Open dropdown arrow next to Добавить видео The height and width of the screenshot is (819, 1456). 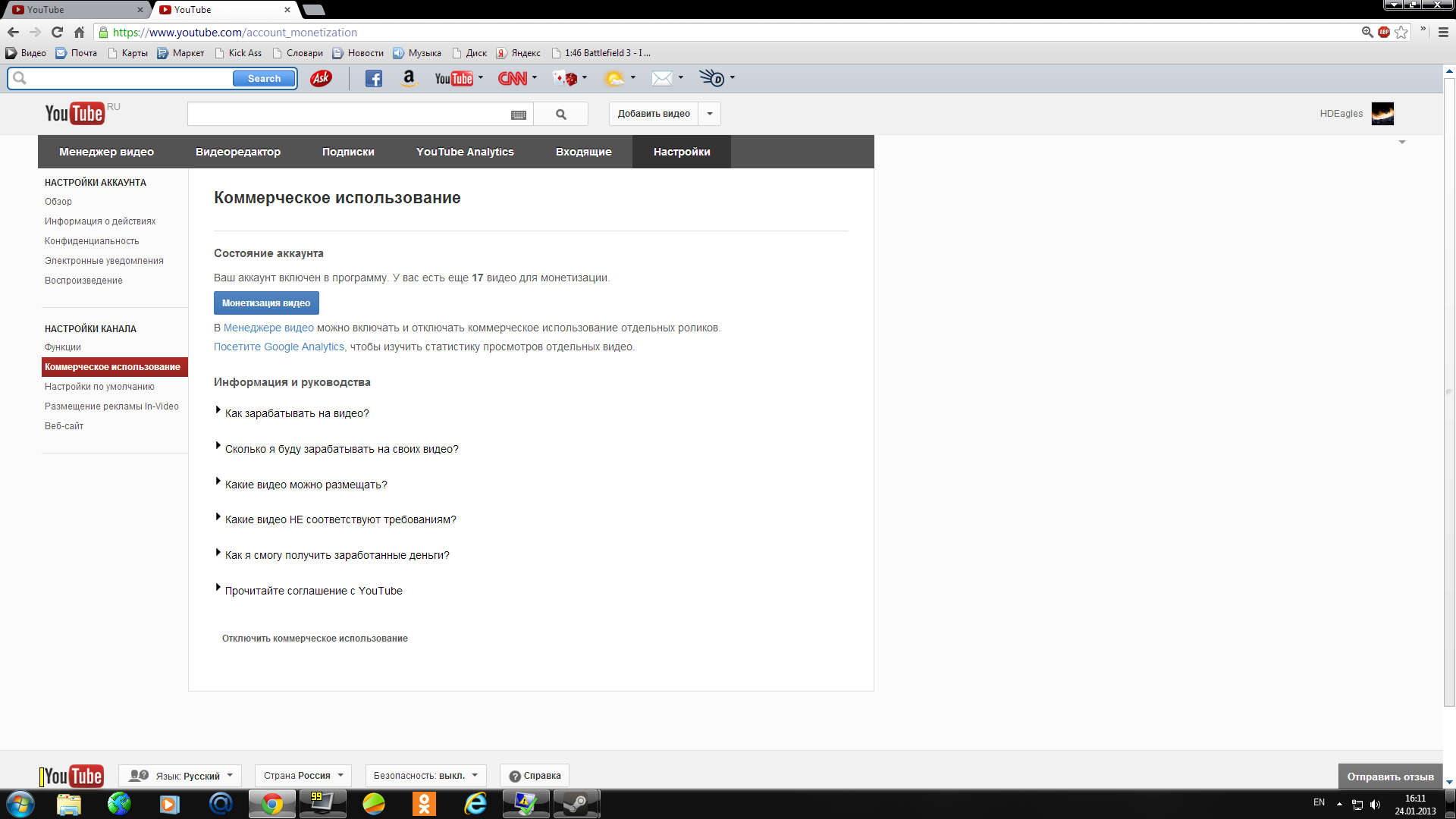tap(710, 115)
